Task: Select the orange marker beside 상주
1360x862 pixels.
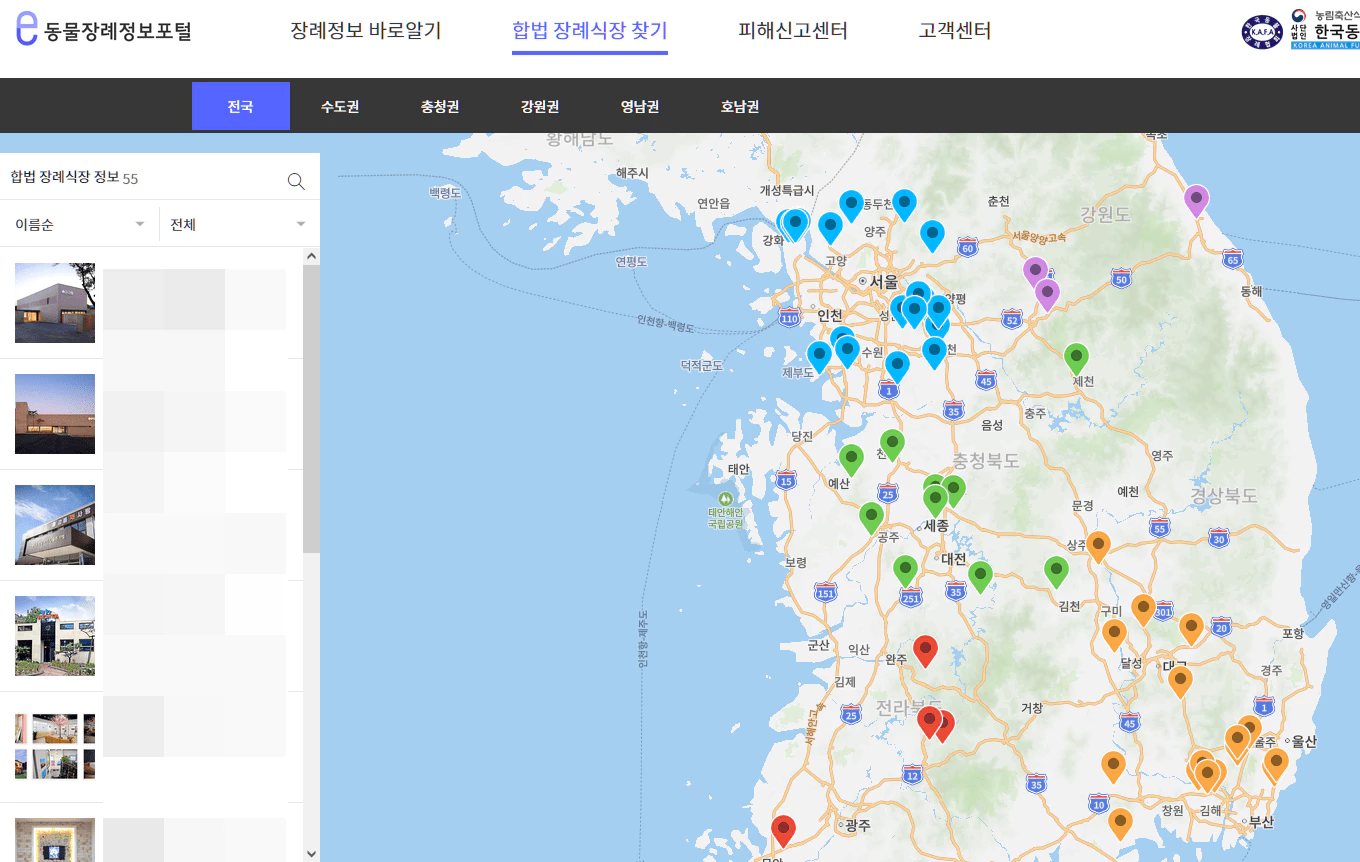Action: pos(1099,548)
